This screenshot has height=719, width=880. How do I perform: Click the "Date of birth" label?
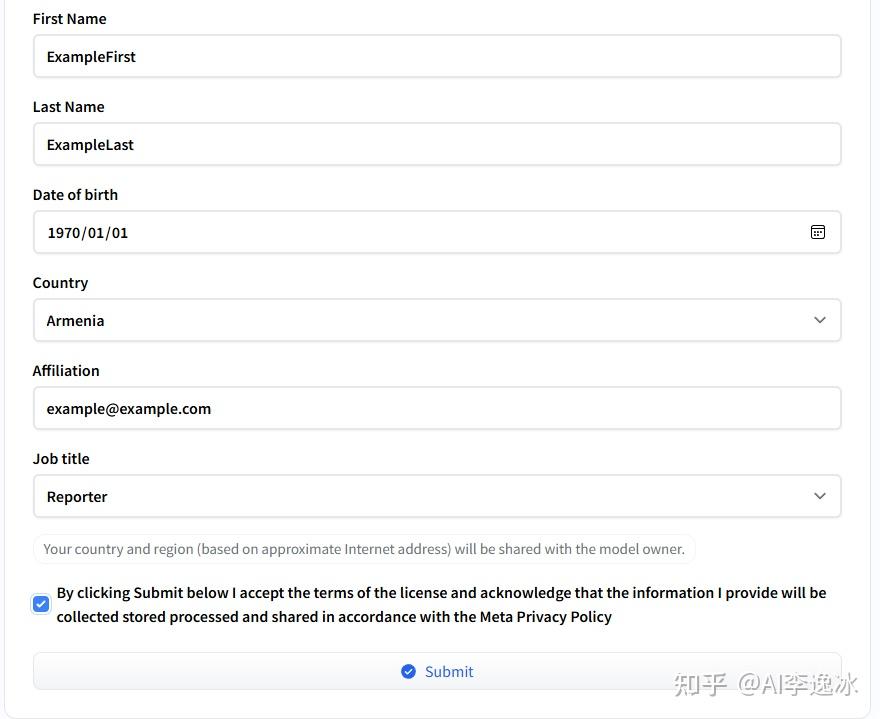tap(76, 195)
